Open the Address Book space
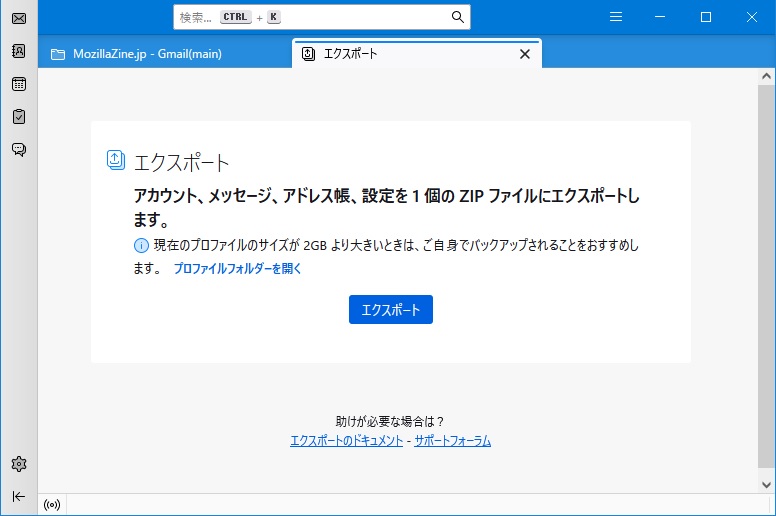This screenshot has height=516, width=776. pyautogui.click(x=18, y=51)
